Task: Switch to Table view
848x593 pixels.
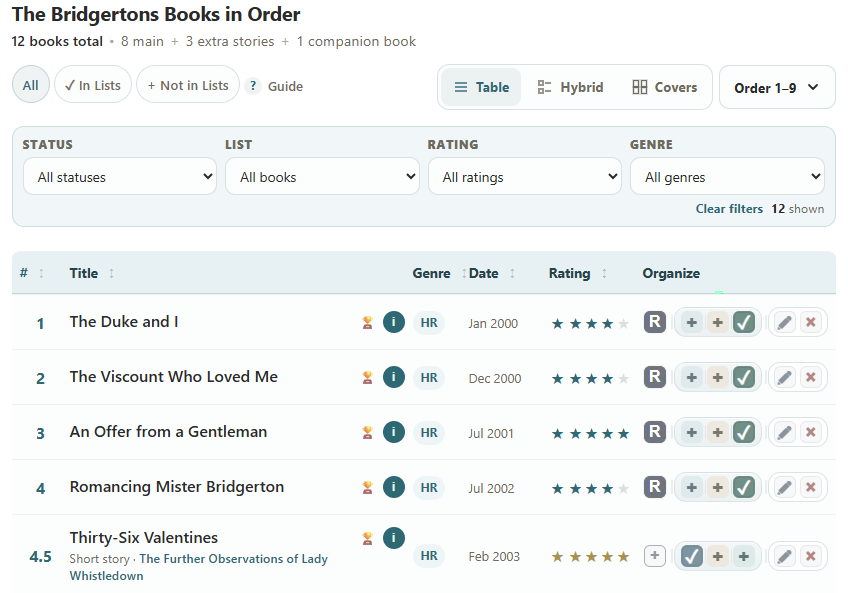Action: 481,87
